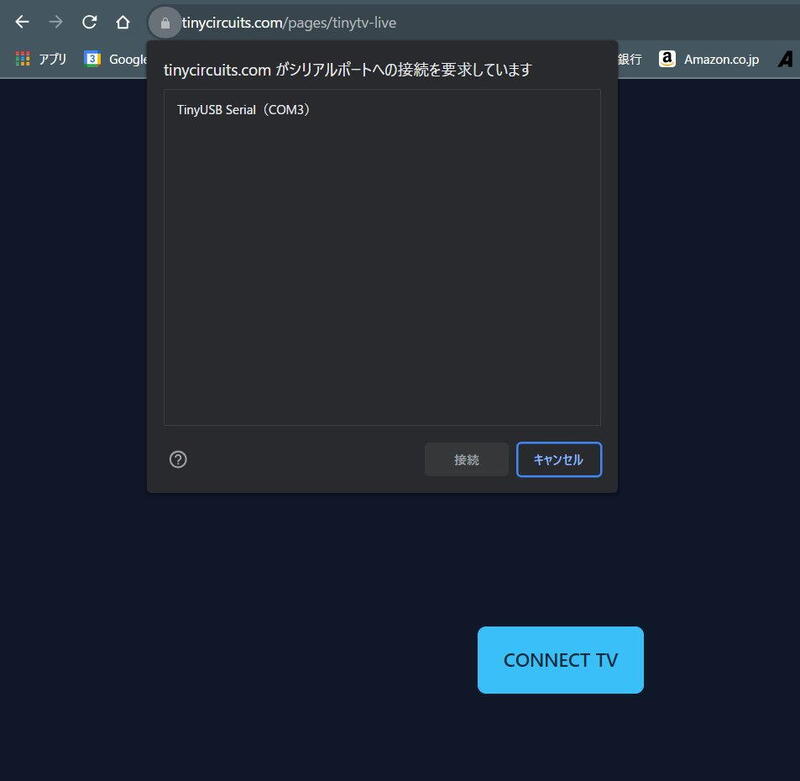The height and width of the screenshot is (781, 800).
Task: Open the アプリ apps bookmark
Action: [x=41, y=59]
